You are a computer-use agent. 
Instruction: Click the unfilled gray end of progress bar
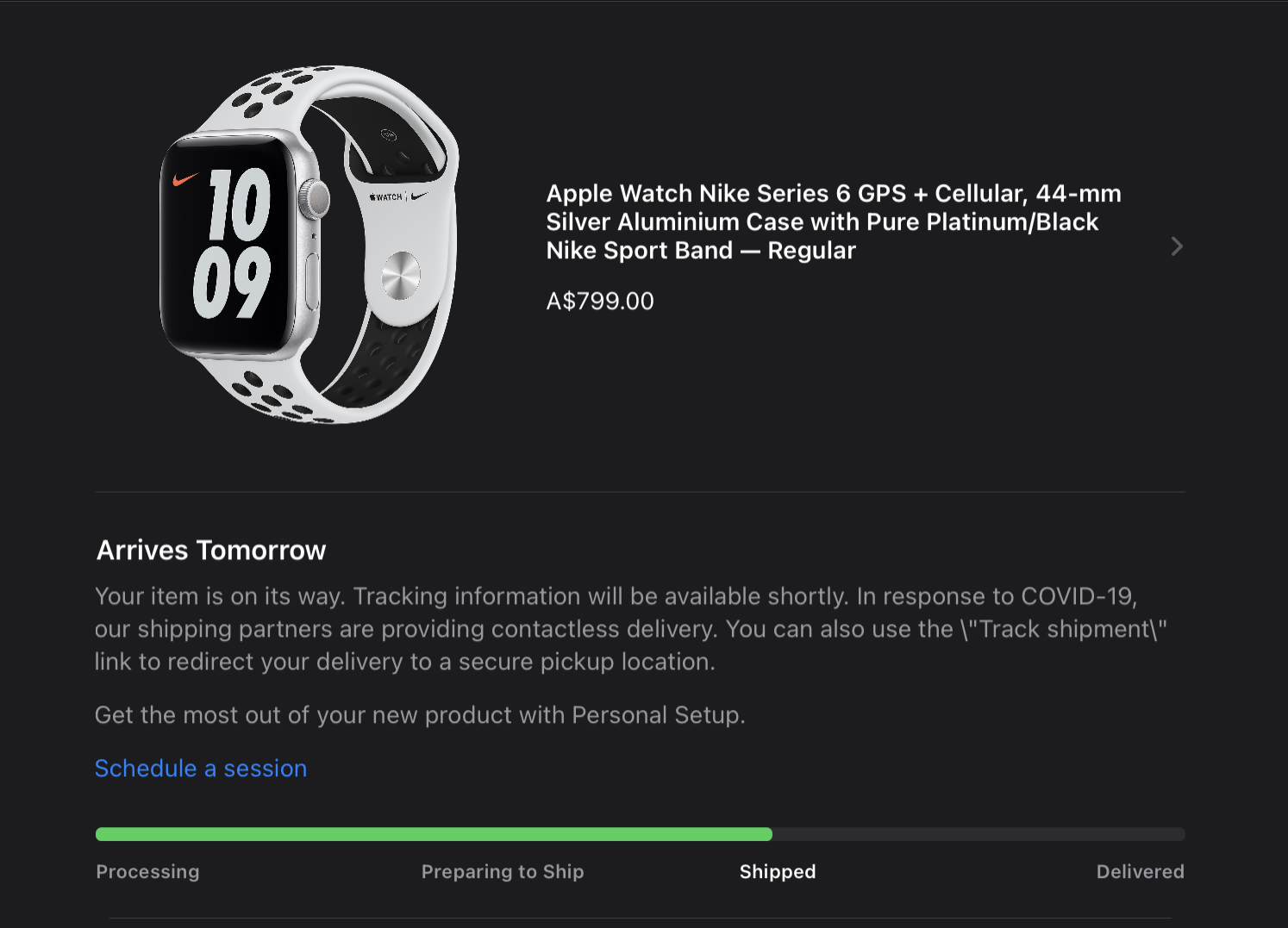979,834
